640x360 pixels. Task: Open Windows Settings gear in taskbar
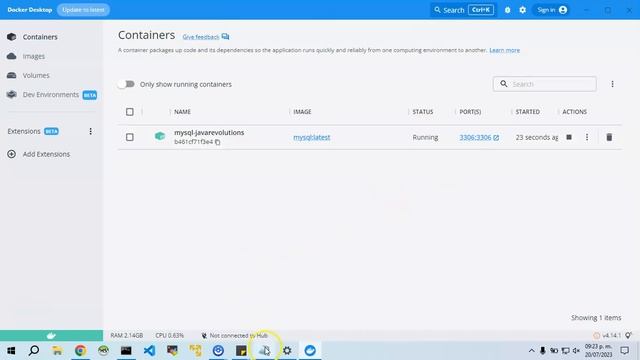[x=287, y=351]
